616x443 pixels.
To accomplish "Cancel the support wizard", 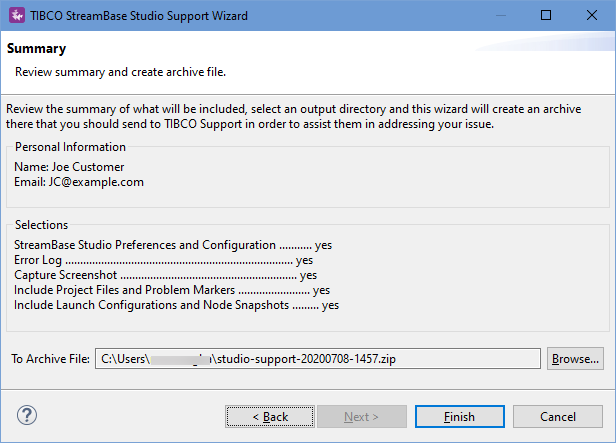I will 558,416.
